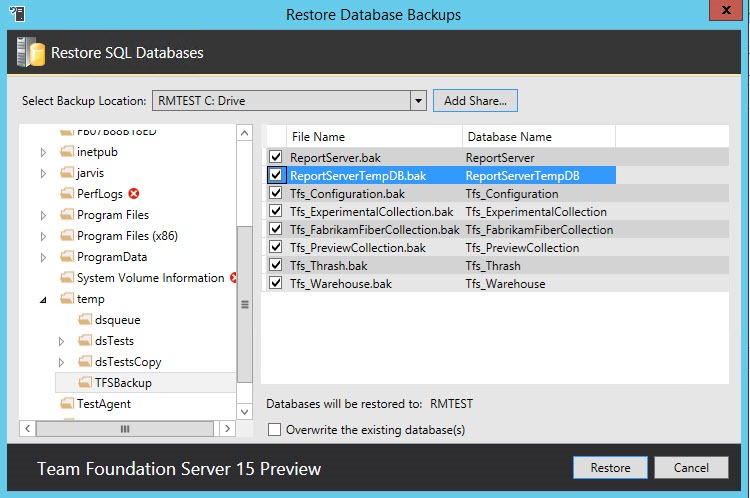The height and width of the screenshot is (498, 750).
Task: Uncheck the ReportServer.bak checkbox
Action: pyautogui.click(x=276, y=157)
